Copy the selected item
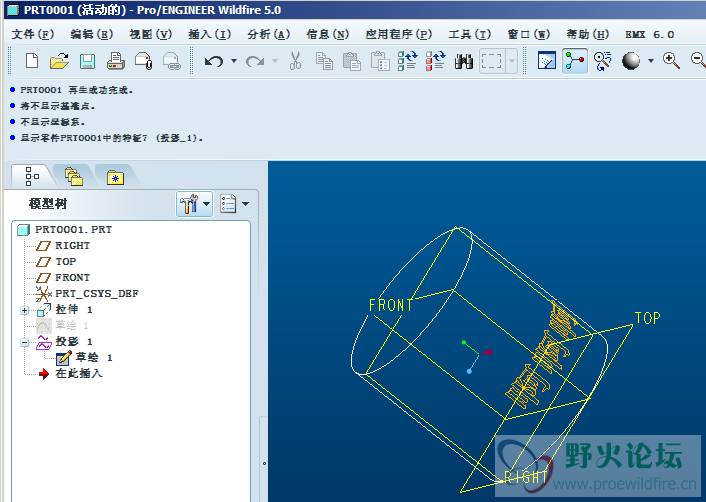 pyautogui.click(x=324, y=61)
